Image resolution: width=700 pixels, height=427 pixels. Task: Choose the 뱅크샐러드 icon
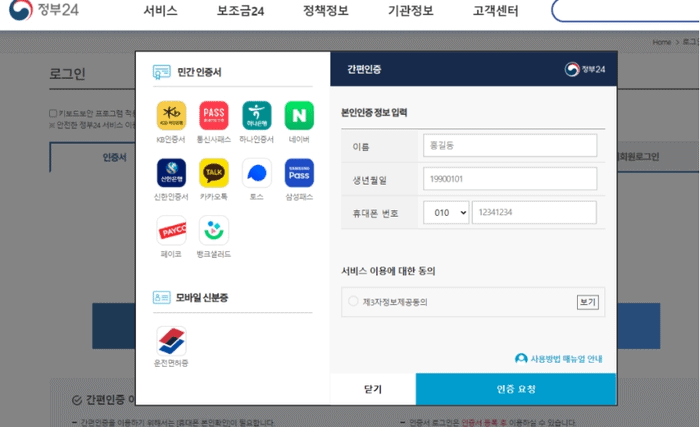(214, 230)
